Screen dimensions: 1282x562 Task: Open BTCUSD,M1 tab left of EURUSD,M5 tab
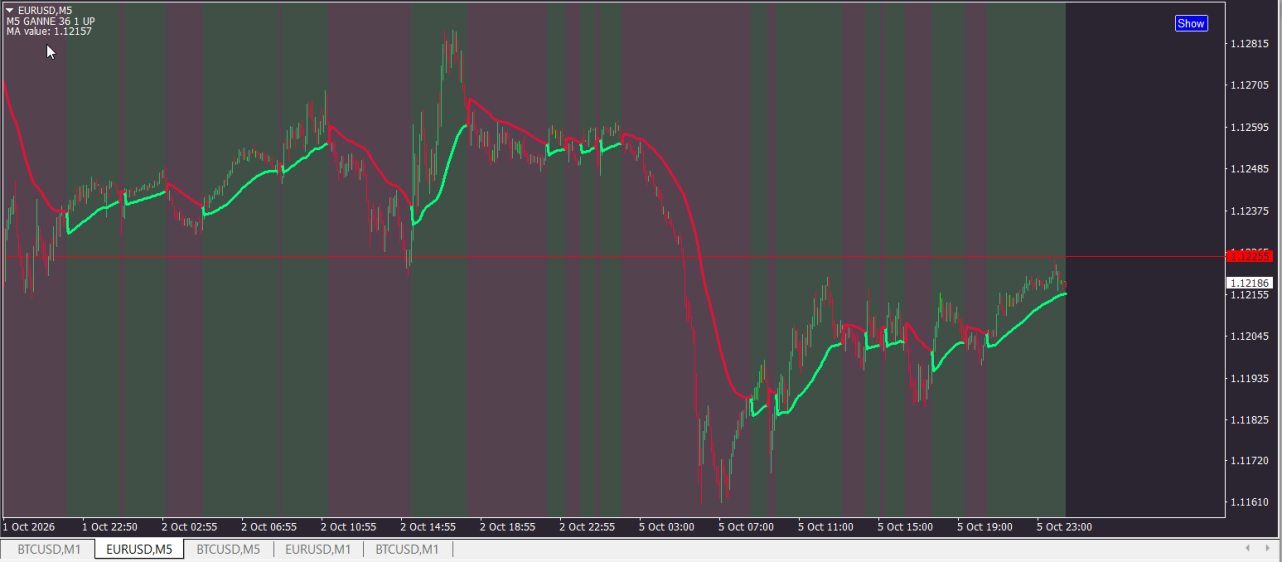pyautogui.click(x=49, y=549)
